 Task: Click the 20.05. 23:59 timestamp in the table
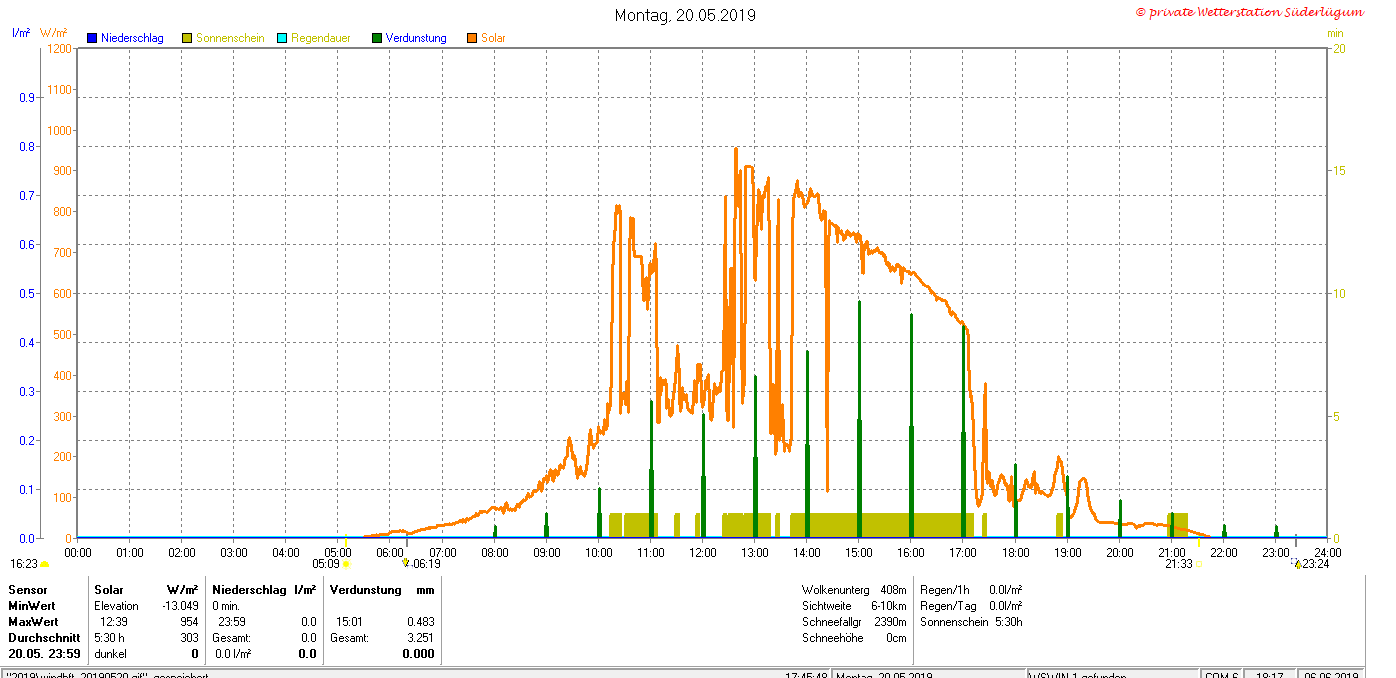(x=43, y=654)
